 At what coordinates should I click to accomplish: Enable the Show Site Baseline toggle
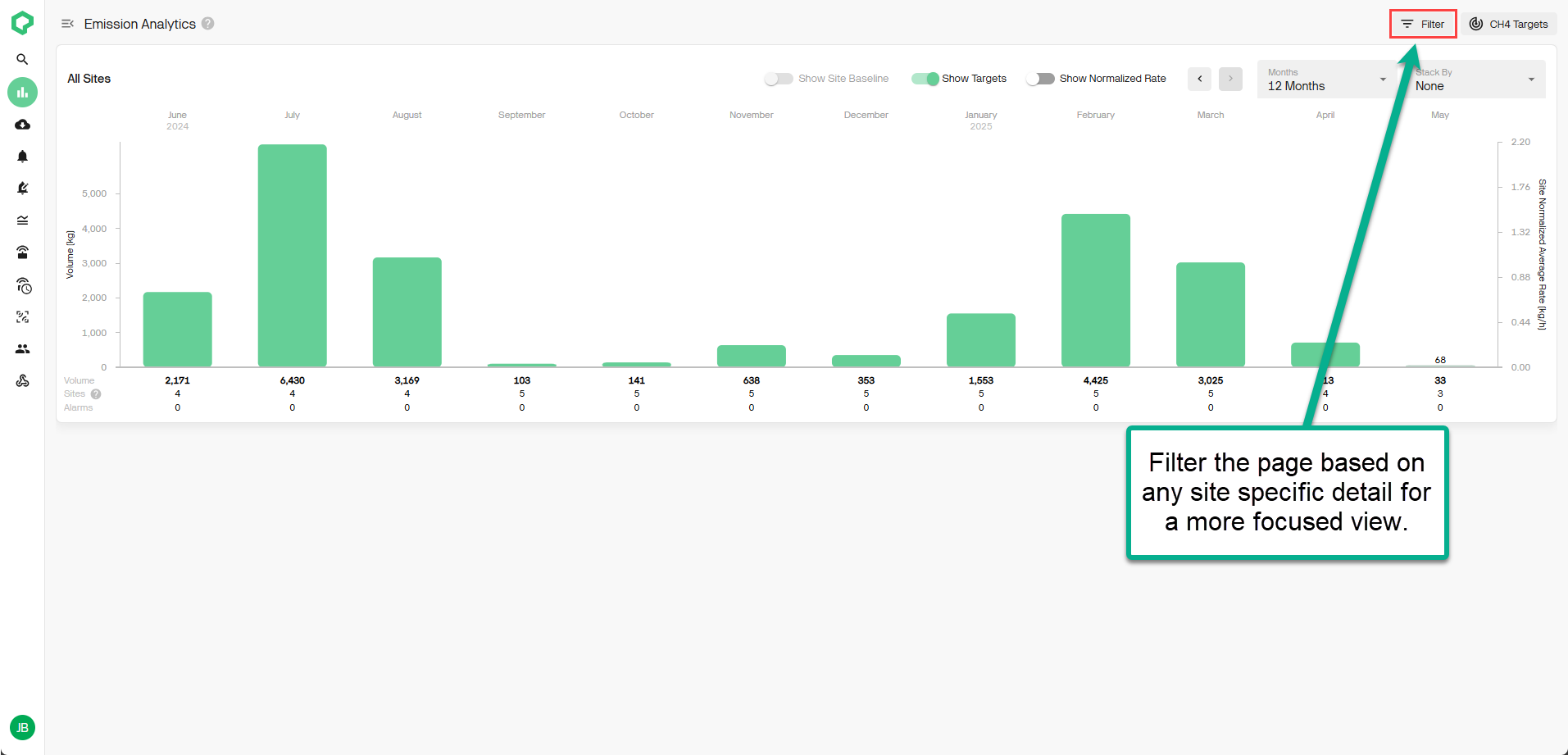point(777,78)
